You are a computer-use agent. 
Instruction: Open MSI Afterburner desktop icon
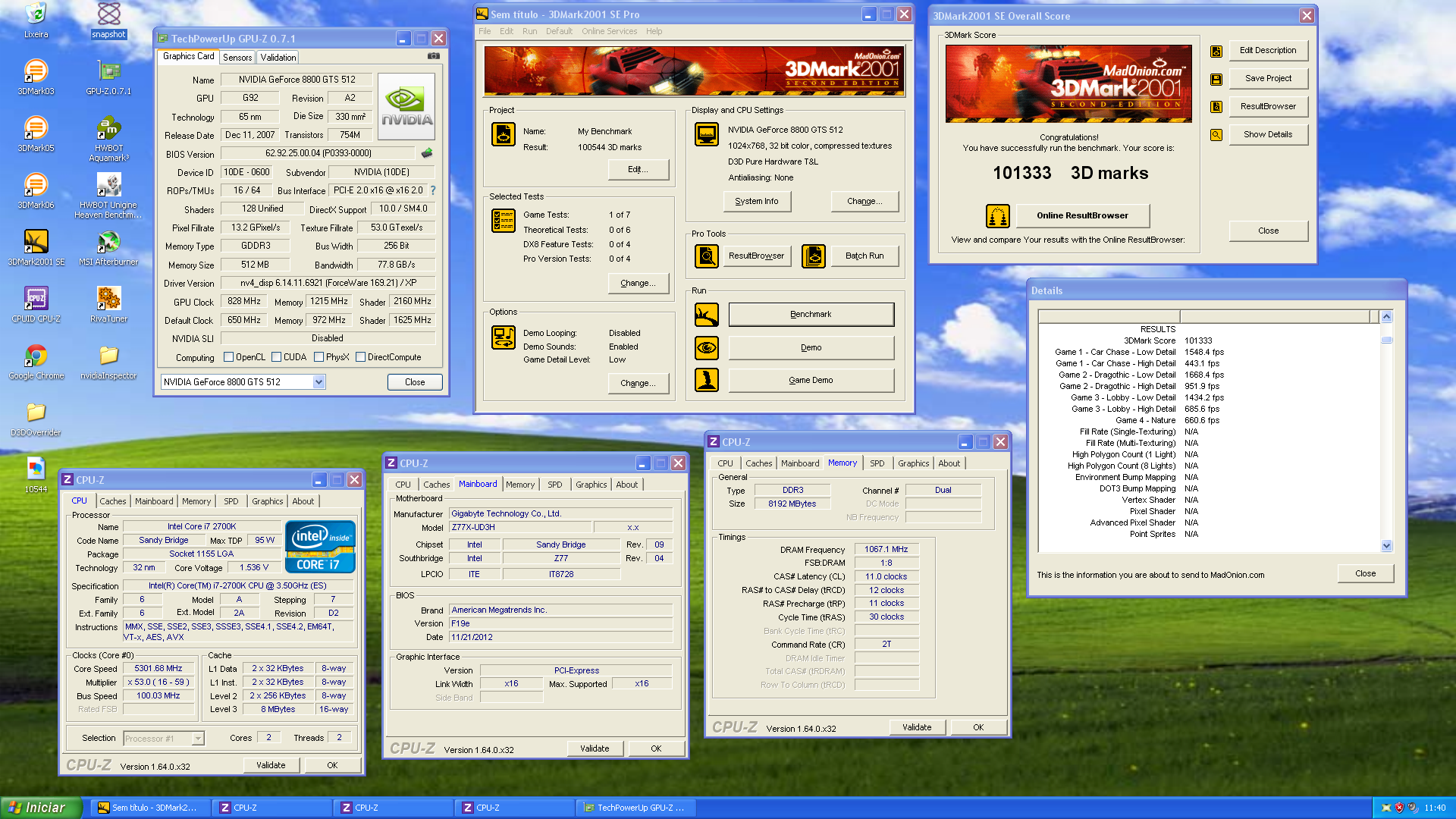tap(108, 248)
